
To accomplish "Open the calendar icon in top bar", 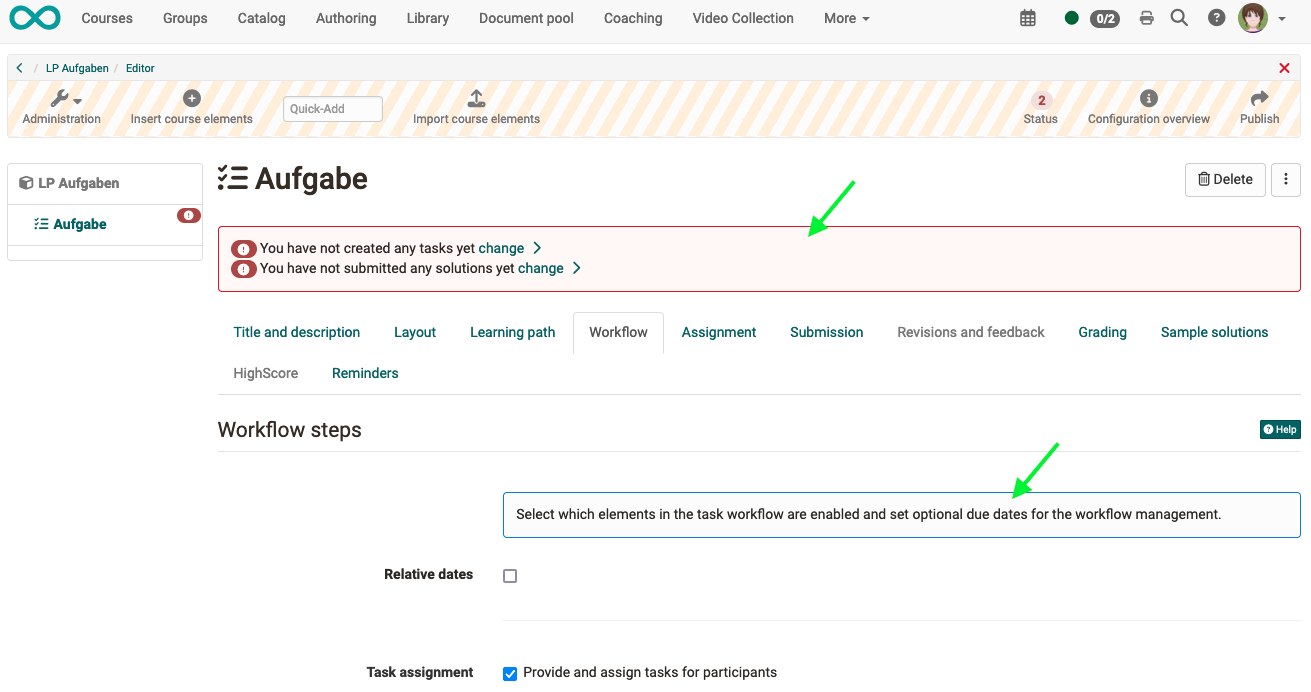I will coord(1028,18).
